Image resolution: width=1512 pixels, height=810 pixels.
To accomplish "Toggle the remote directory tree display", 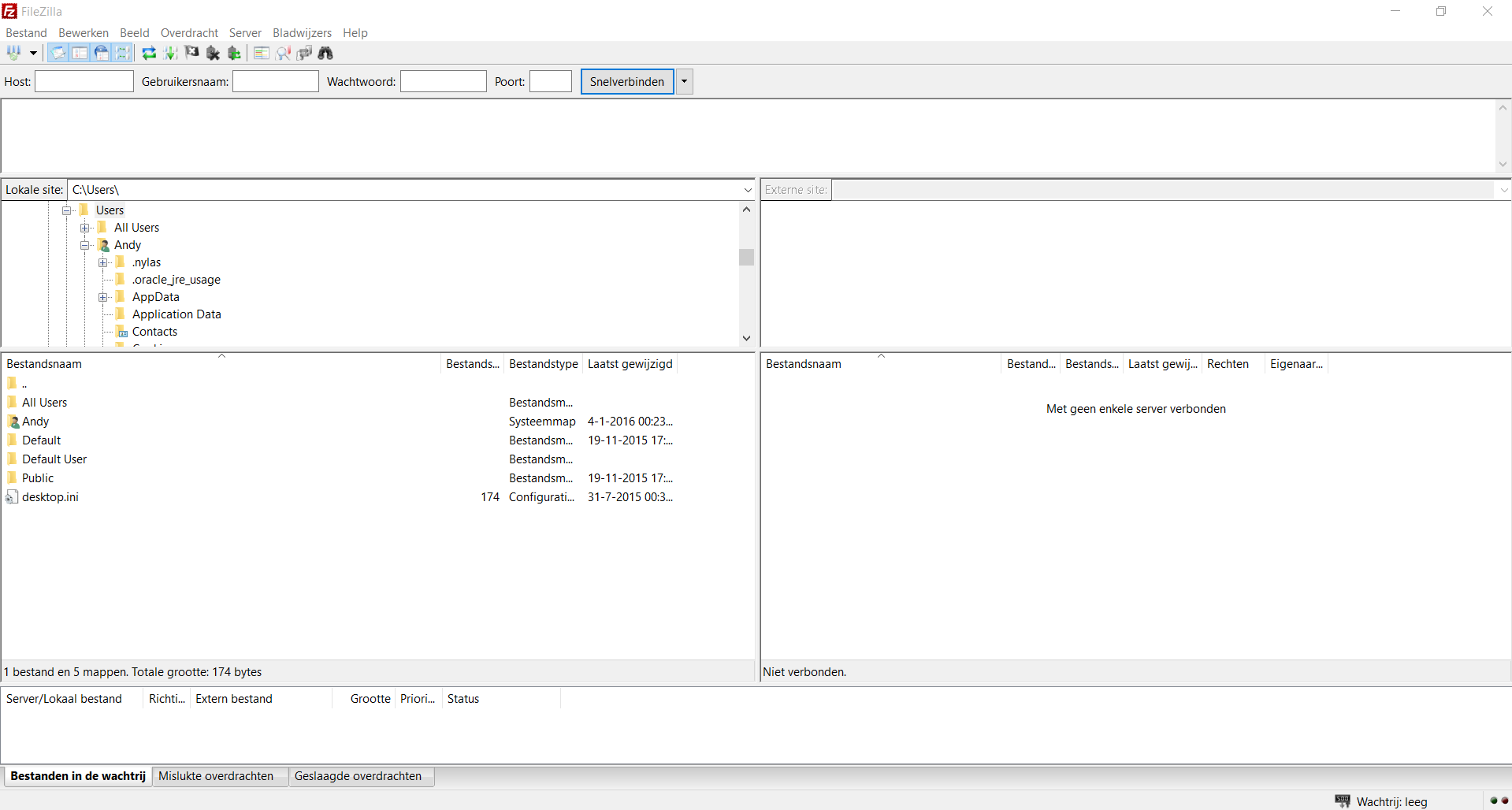I will click(x=102, y=53).
